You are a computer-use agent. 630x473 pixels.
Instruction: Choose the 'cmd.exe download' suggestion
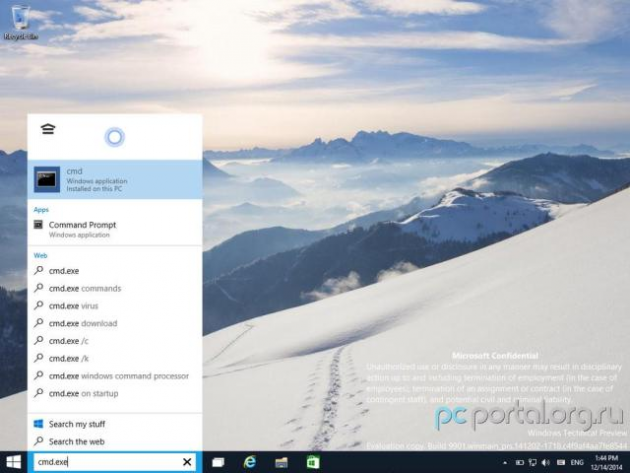[x=82, y=323]
